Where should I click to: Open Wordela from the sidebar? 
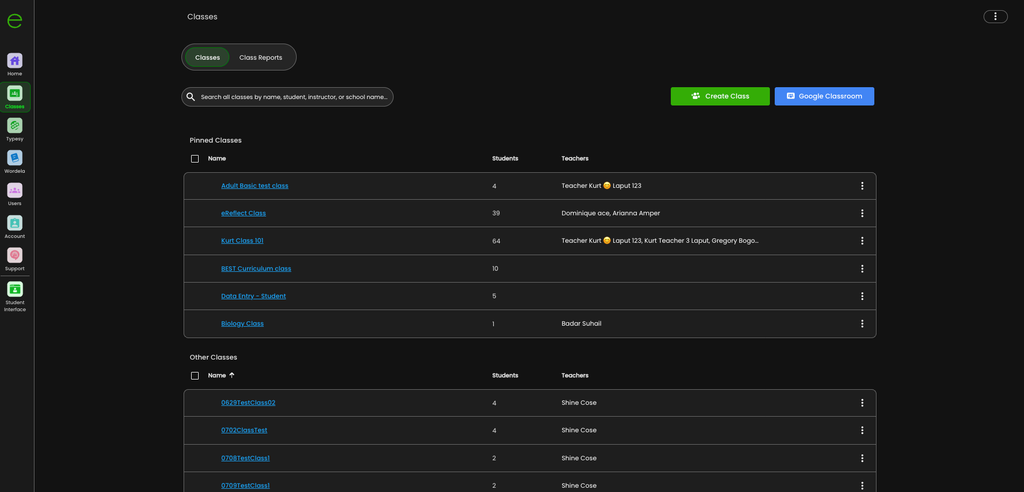(x=14, y=162)
